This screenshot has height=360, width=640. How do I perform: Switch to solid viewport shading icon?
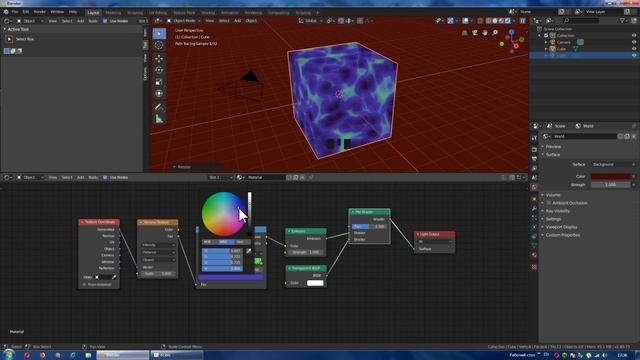pyautogui.click(x=495, y=20)
